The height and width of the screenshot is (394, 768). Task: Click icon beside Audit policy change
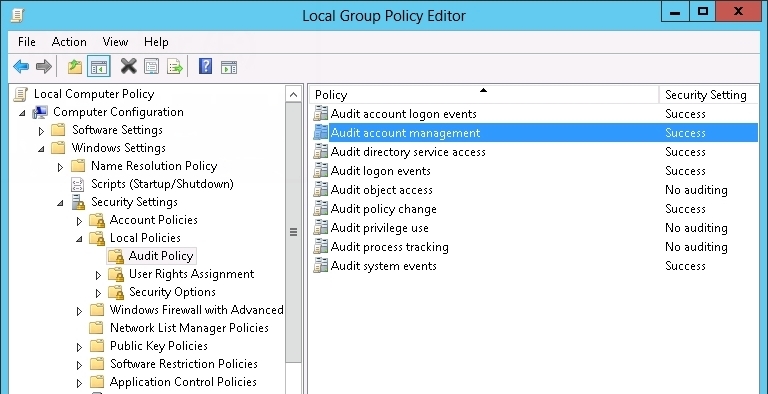pyautogui.click(x=320, y=209)
